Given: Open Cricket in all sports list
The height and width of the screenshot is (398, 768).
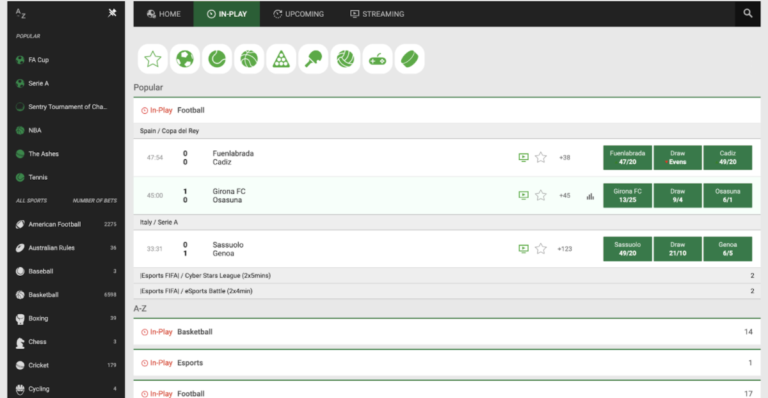Looking at the screenshot, I should 66,365.
